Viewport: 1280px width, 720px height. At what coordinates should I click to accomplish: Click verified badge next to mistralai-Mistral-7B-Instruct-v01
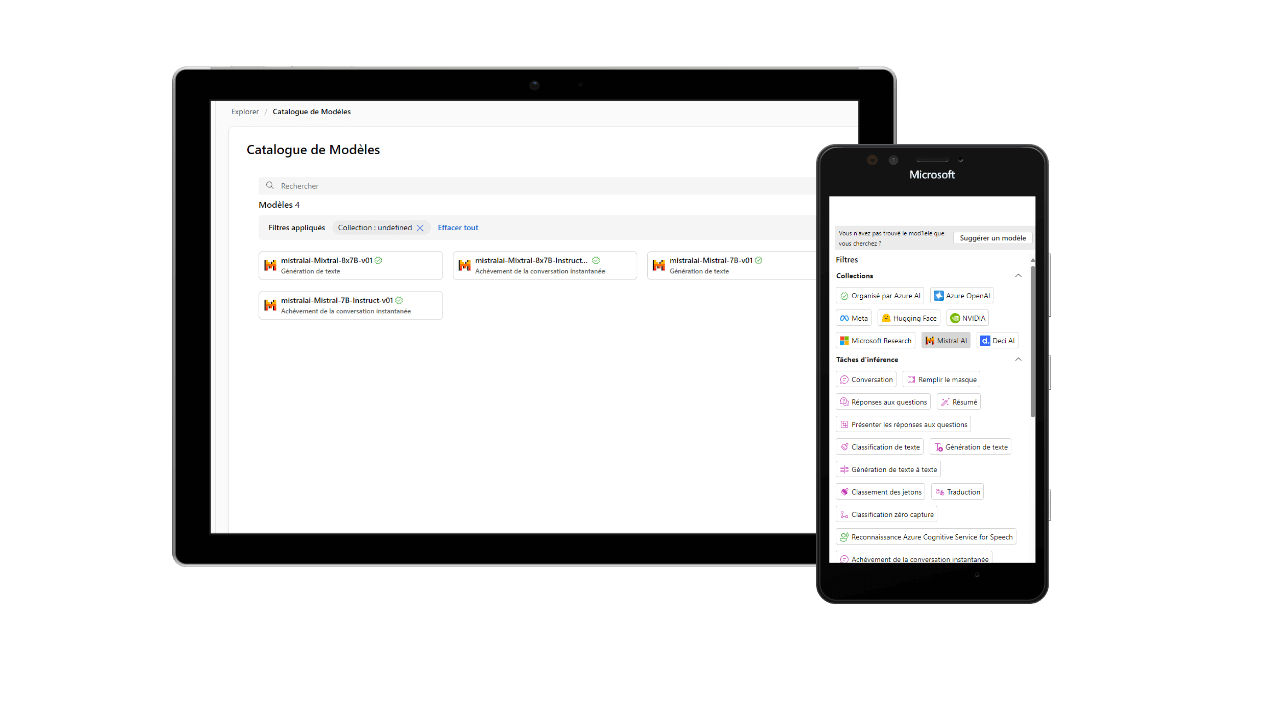[x=399, y=300]
